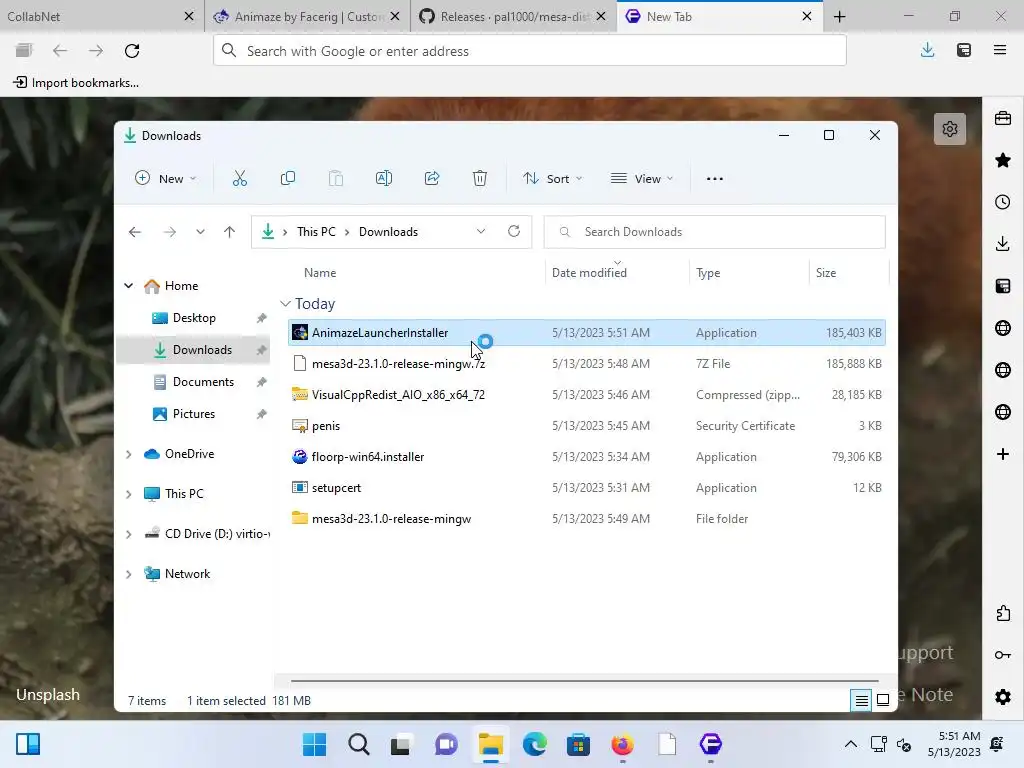Click the Share icon in Explorer toolbar

pyautogui.click(x=432, y=178)
